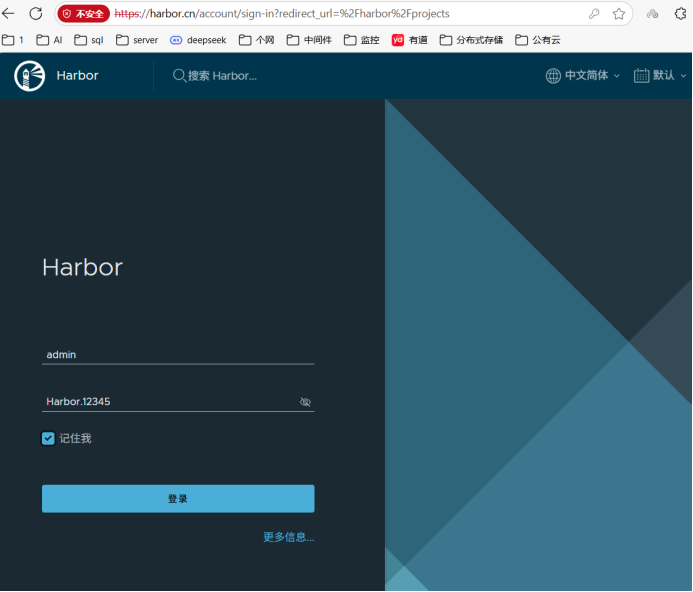Open the 监控 bookmarks folder
The image size is (693, 592).
point(362,40)
